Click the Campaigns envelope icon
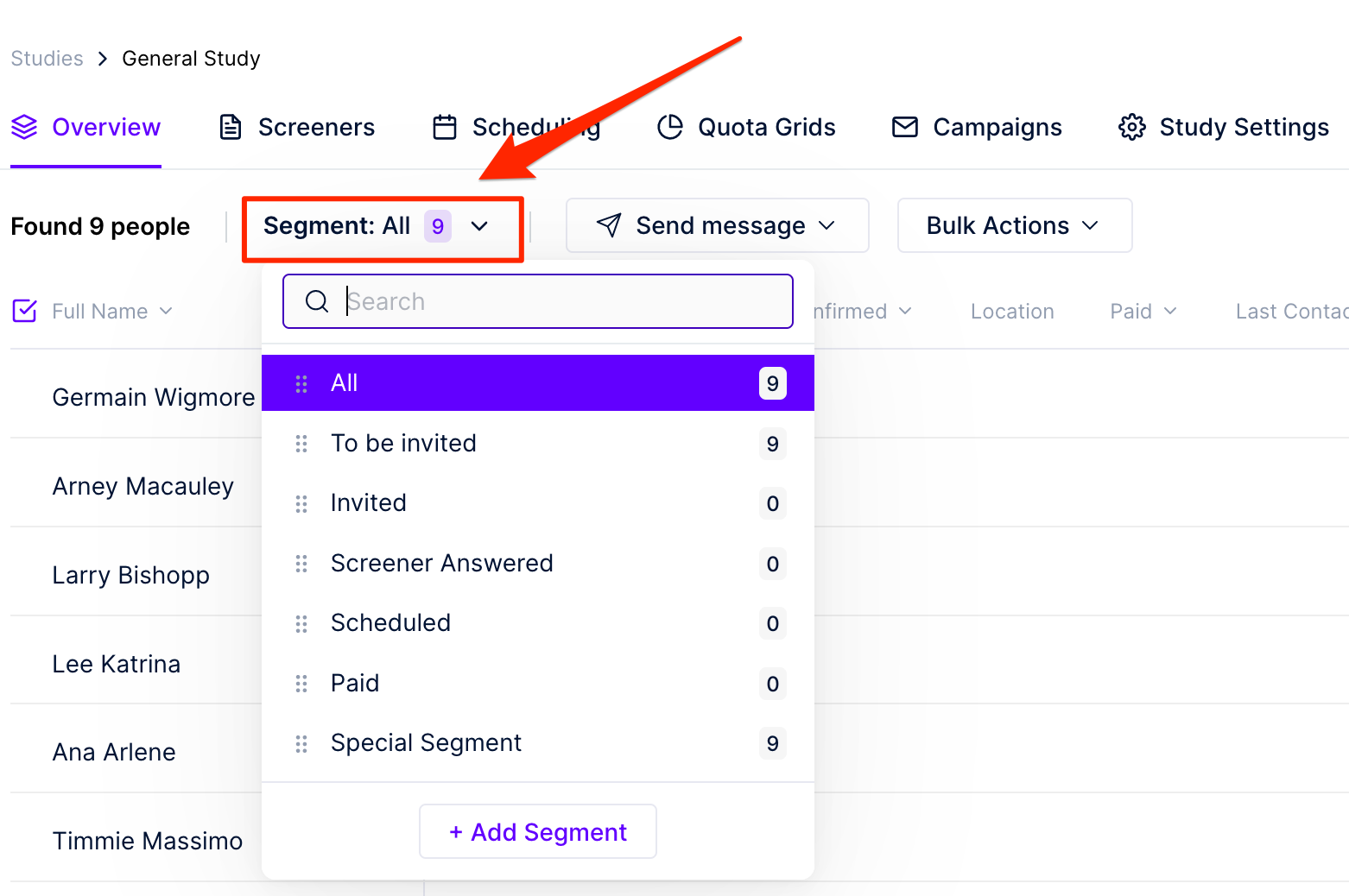This screenshot has width=1349, height=896. [905, 127]
